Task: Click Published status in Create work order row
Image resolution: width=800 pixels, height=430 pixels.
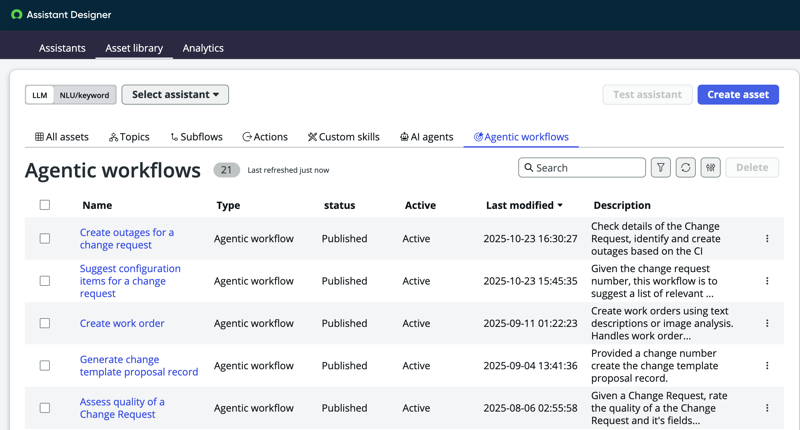Action: (x=344, y=323)
